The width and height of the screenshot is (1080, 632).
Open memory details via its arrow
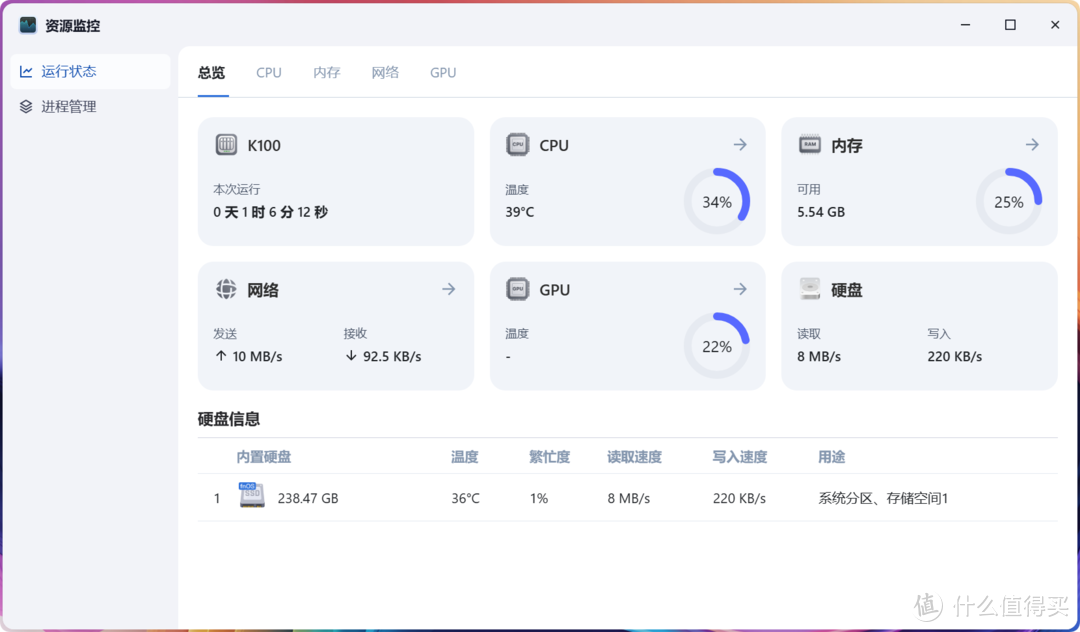(x=1032, y=144)
